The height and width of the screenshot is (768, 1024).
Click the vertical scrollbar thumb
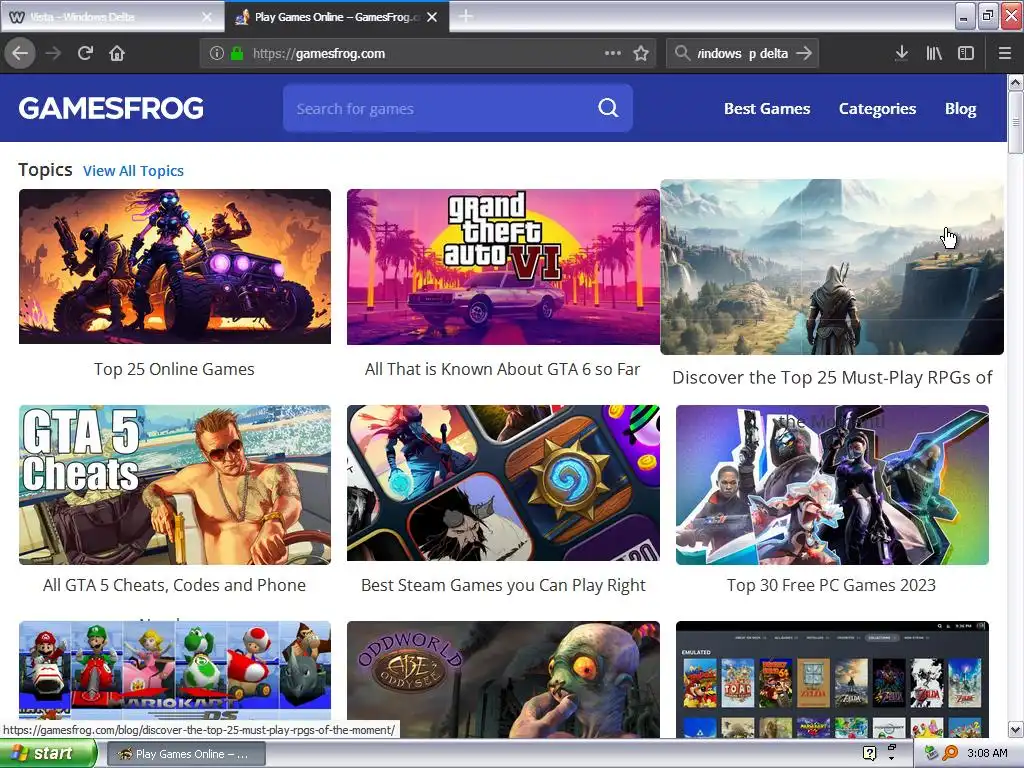click(1015, 123)
